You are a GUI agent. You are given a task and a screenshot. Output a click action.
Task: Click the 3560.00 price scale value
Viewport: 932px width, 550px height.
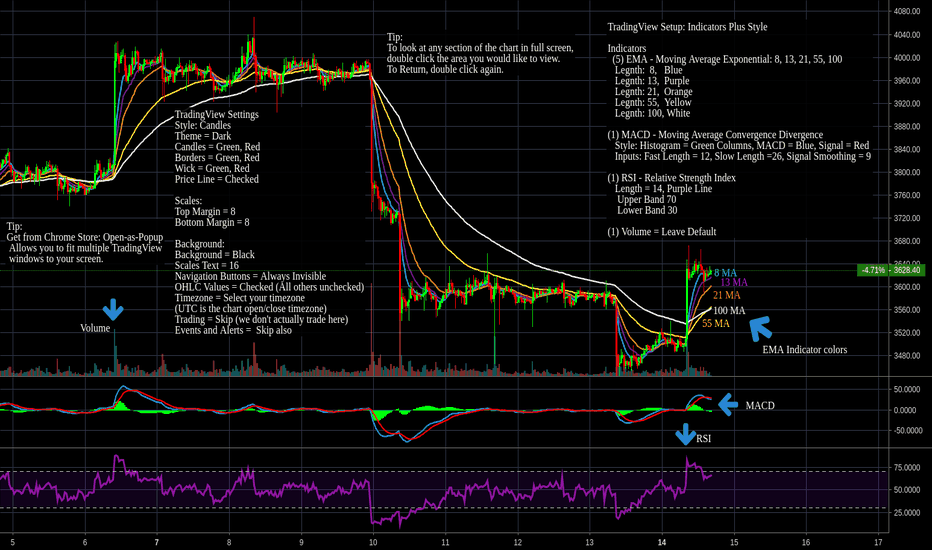906,310
